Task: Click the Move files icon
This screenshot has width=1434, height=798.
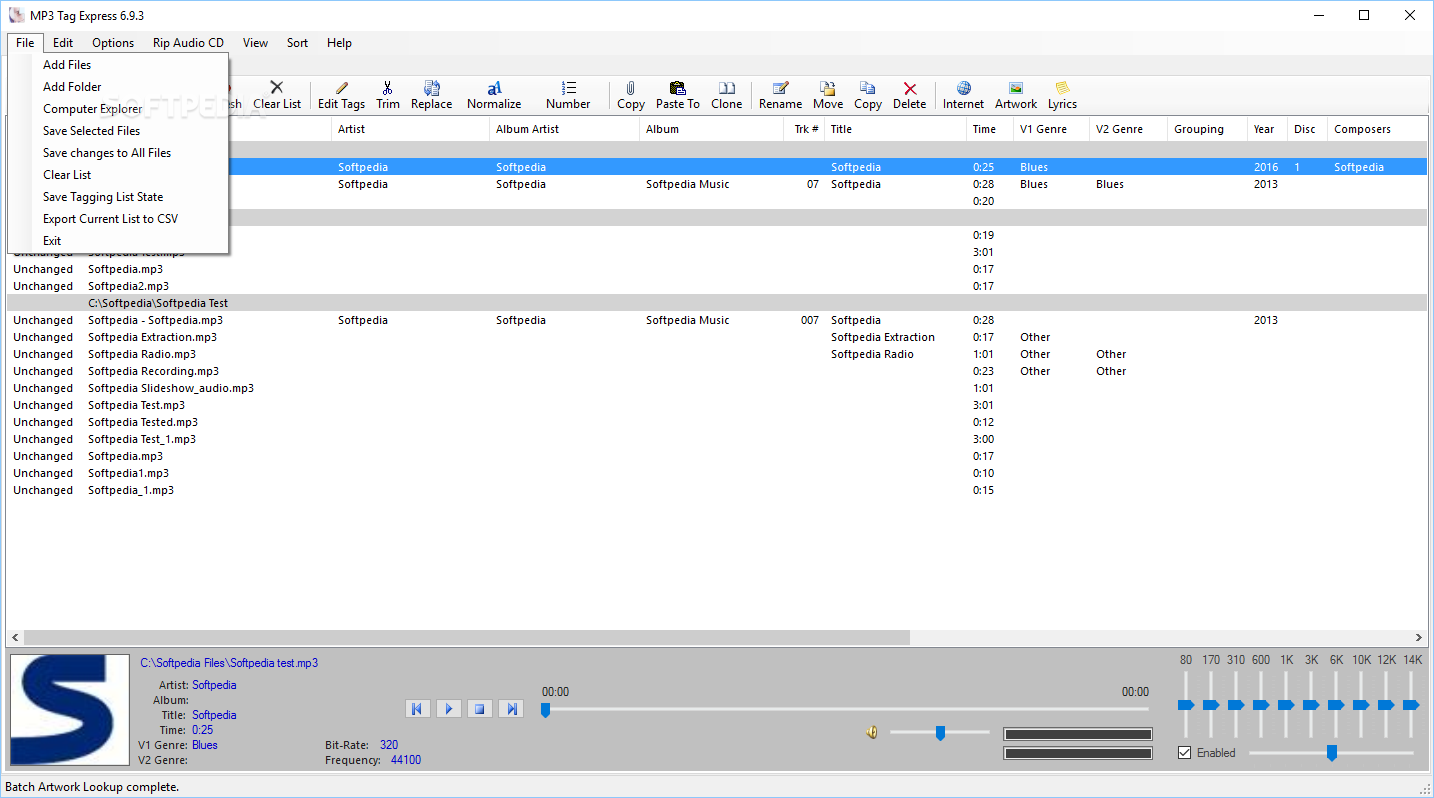Action: click(x=828, y=95)
